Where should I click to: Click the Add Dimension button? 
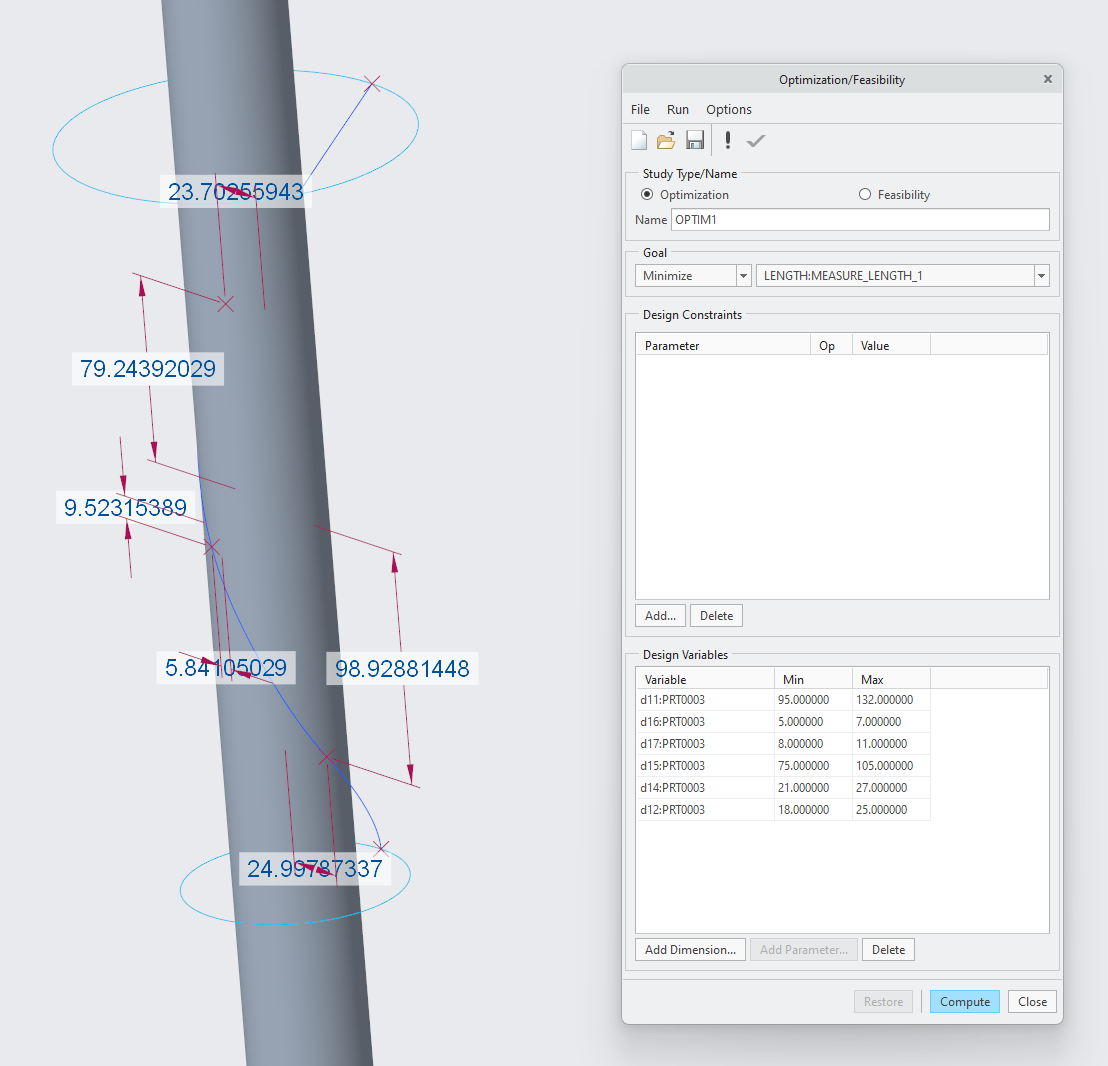690,949
